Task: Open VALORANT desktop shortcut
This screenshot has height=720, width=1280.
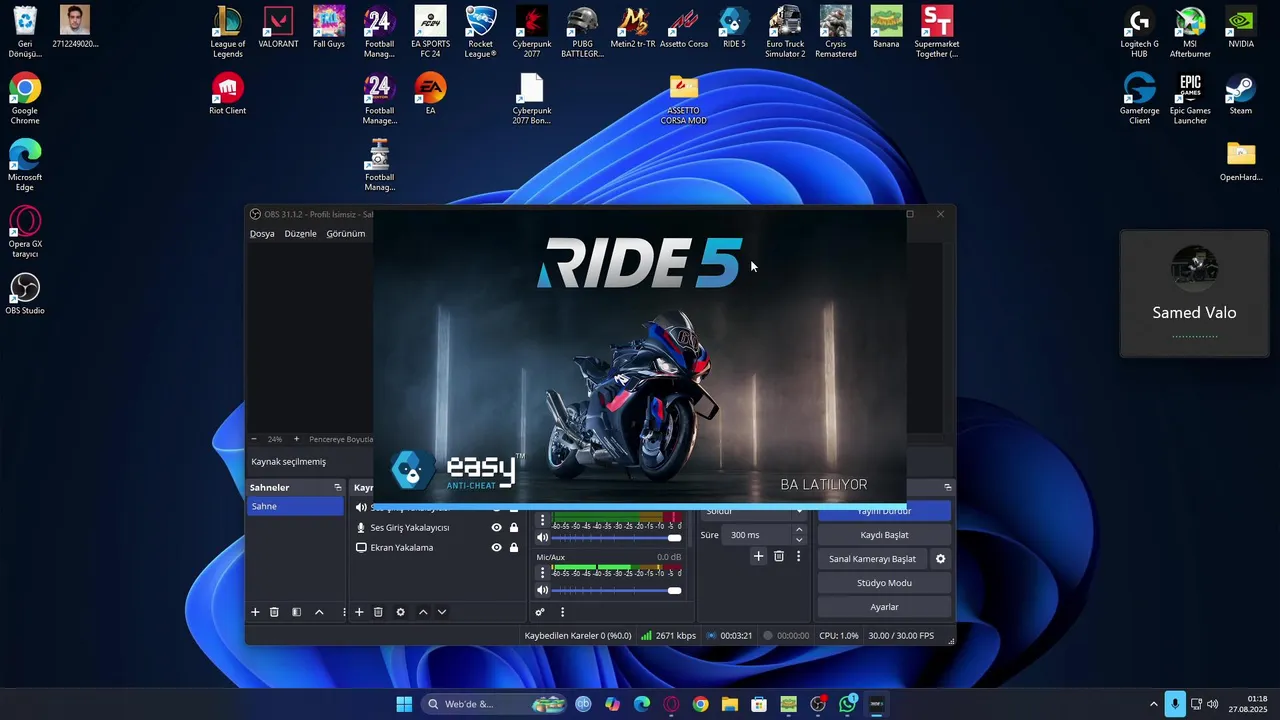Action: (x=278, y=27)
